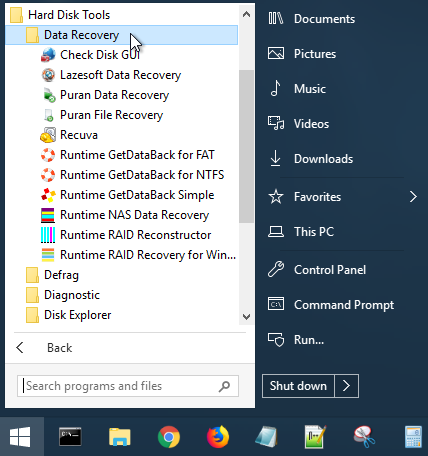428x456 pixels.
Task: Select 'Runtime RAID Reconstructor' text
Action: 135,235
